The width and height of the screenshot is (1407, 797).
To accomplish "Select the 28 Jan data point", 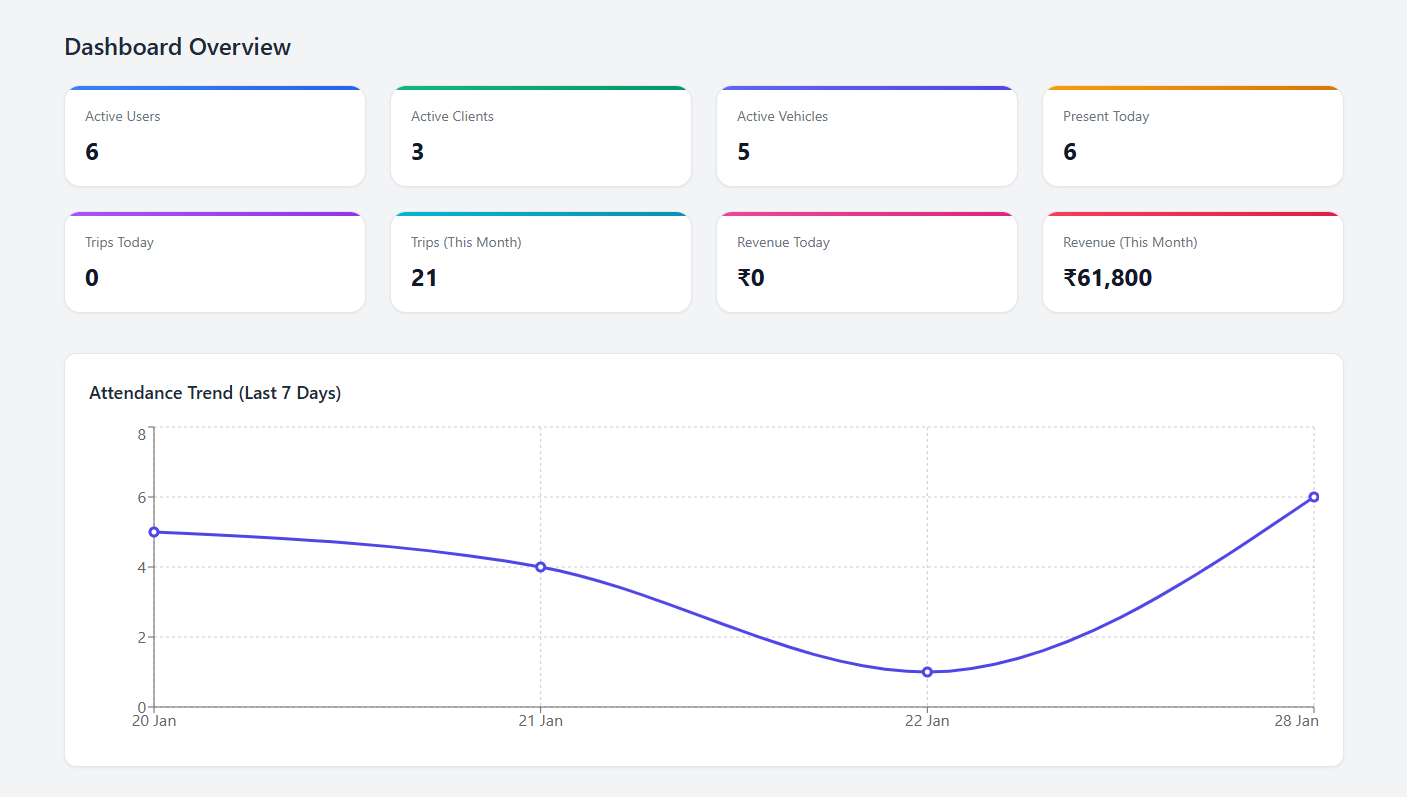I will (1314, 496).
